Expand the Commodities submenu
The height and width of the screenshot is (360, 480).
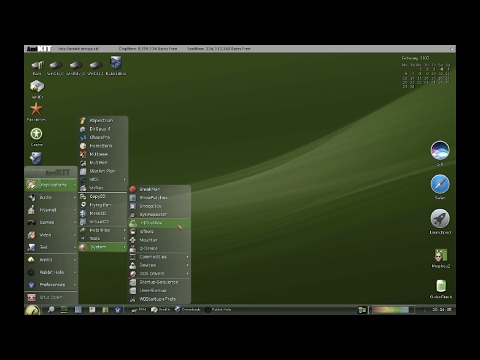(x=159, y=257)
